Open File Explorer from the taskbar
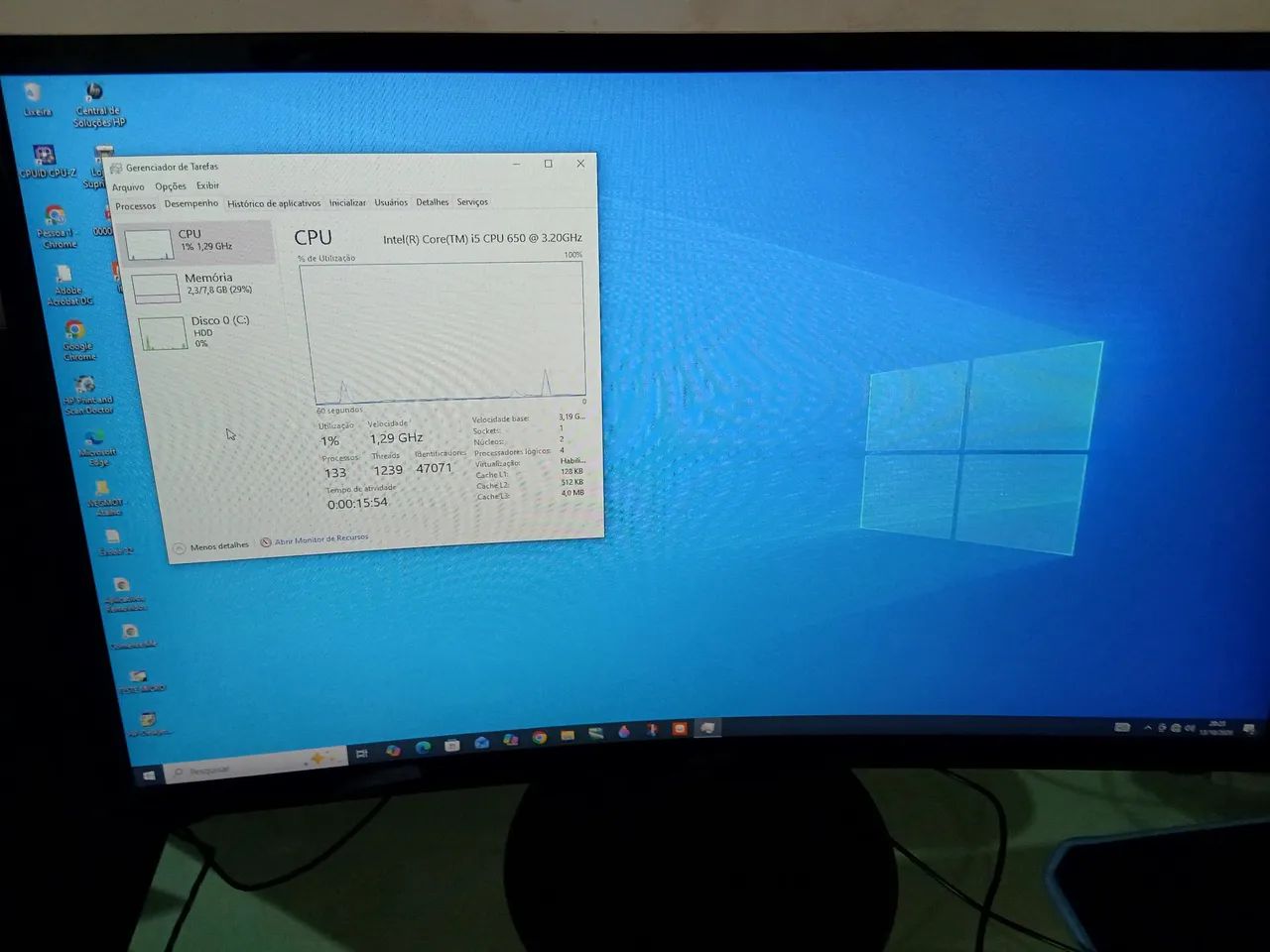This screenshot has height=952, width=1270. point(568,736)
